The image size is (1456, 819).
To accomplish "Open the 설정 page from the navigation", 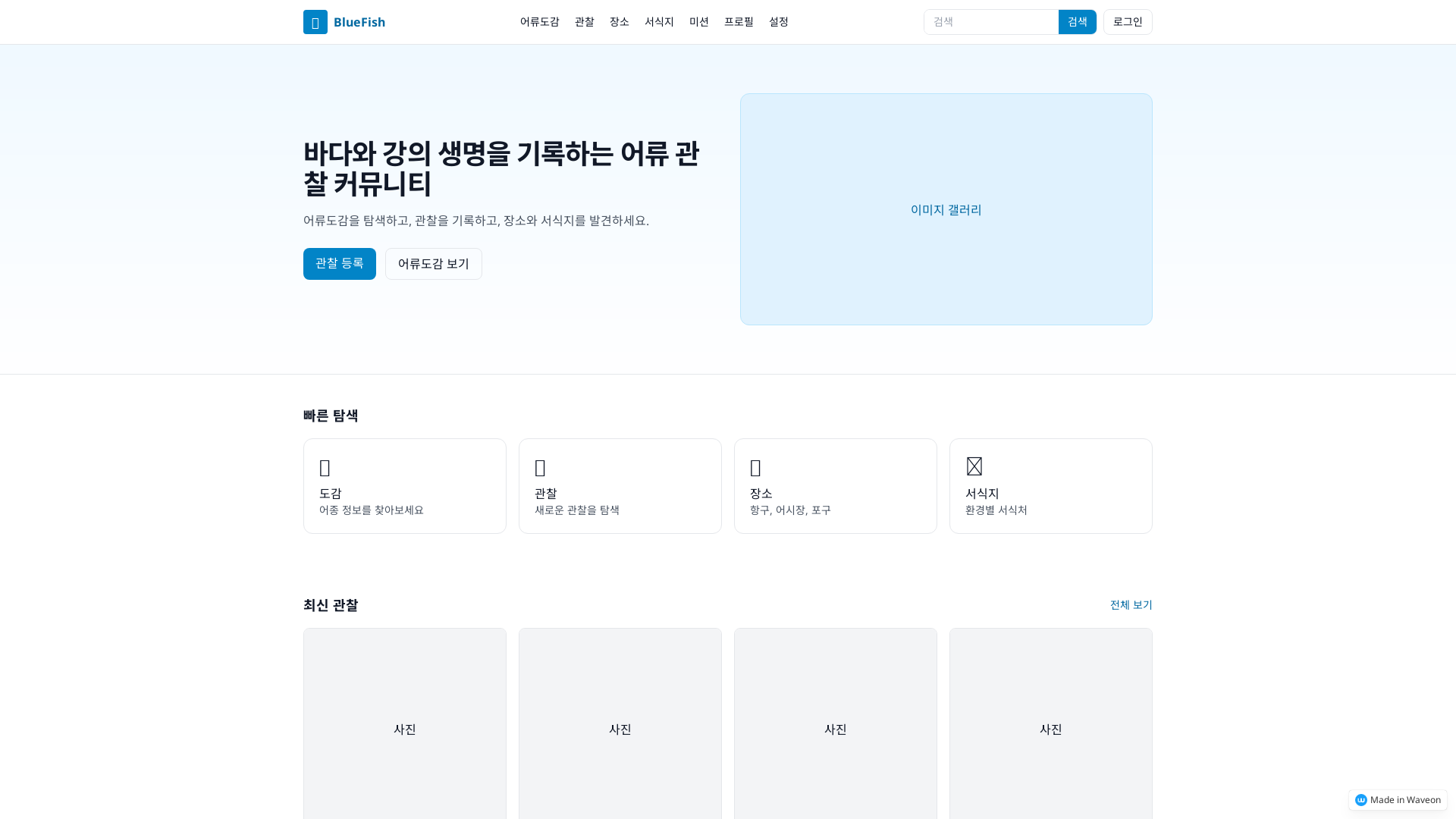I will tap(778, 22).
